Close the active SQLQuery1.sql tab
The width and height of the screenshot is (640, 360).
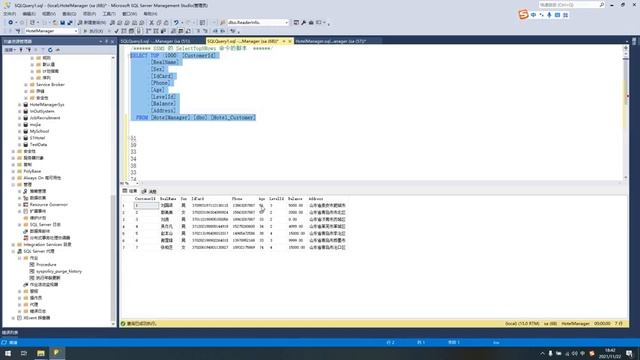pos(290,41)
